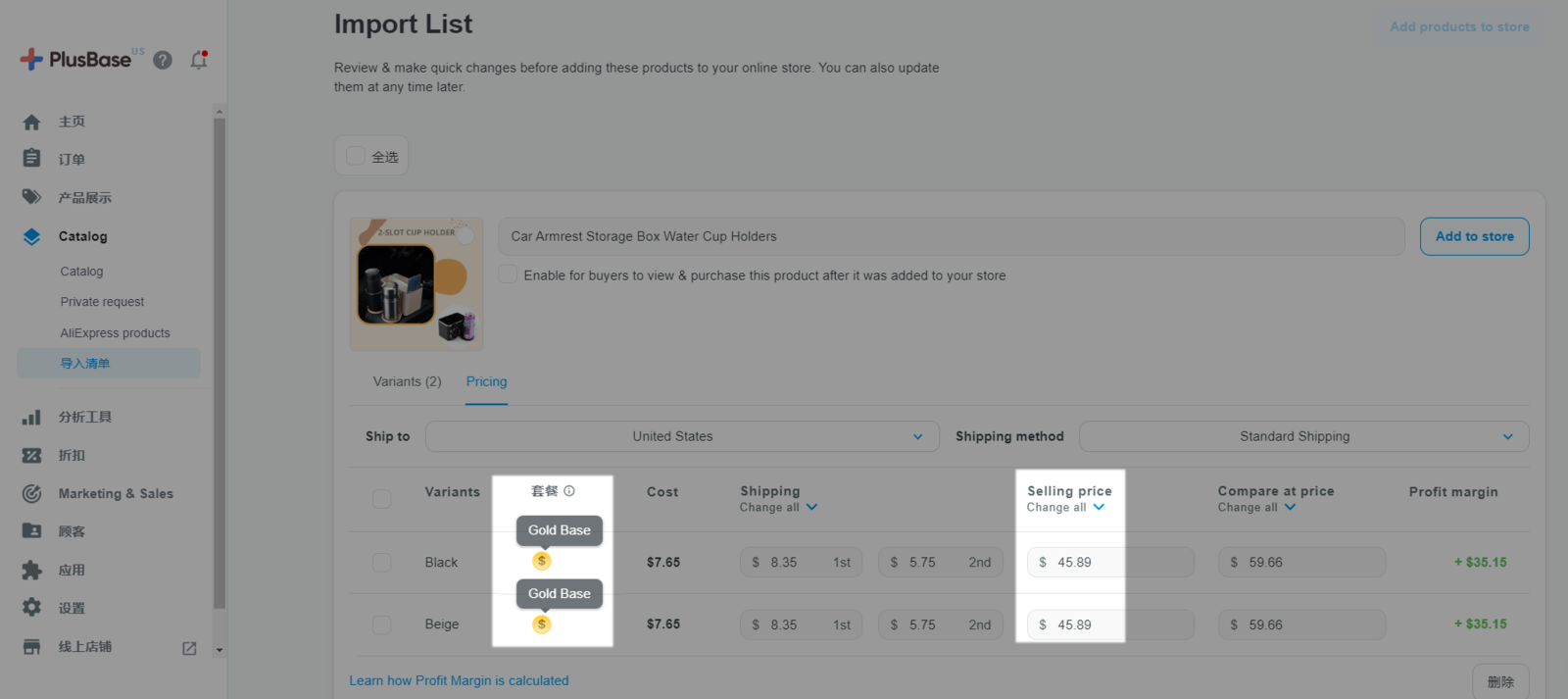Click the help question mark icon
1568x699 pixels.
163,60
